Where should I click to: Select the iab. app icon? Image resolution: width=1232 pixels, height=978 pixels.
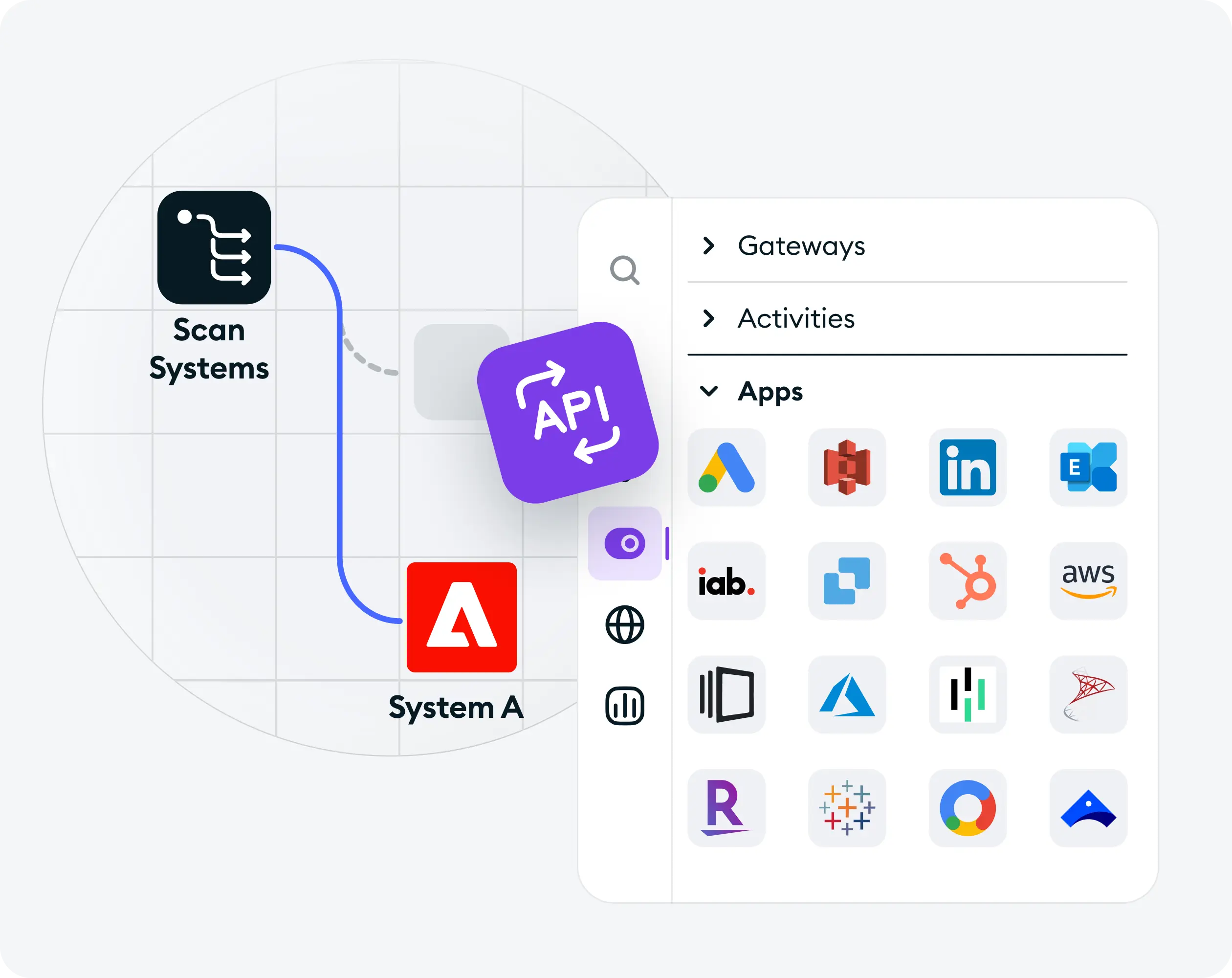[726, 581]
